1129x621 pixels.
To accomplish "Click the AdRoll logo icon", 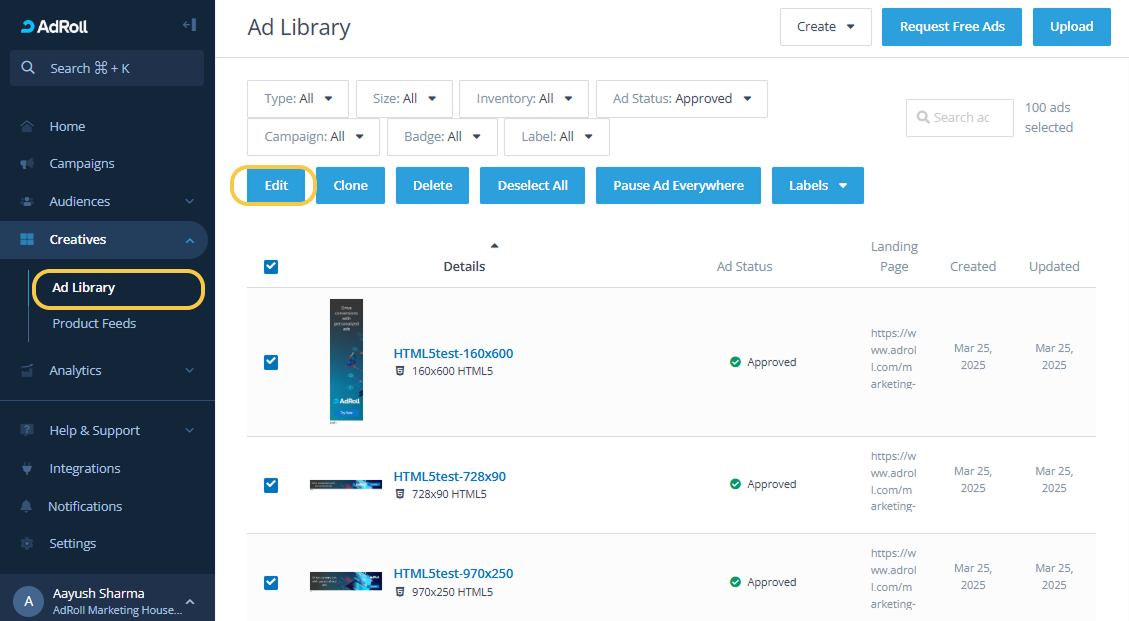I will click(x=28, y=27).
